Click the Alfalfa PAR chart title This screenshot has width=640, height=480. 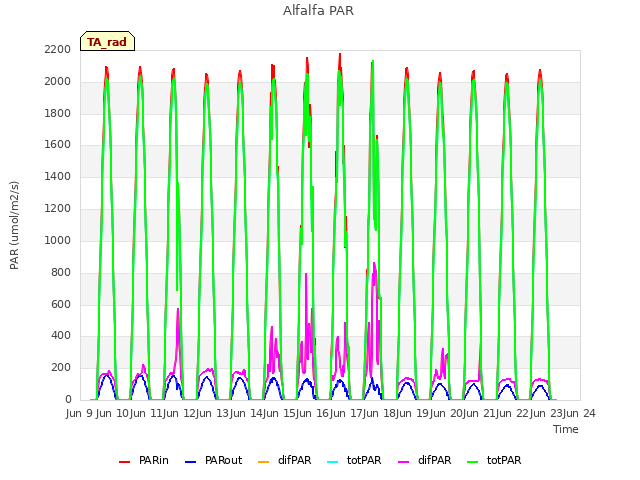coord(318,11)
